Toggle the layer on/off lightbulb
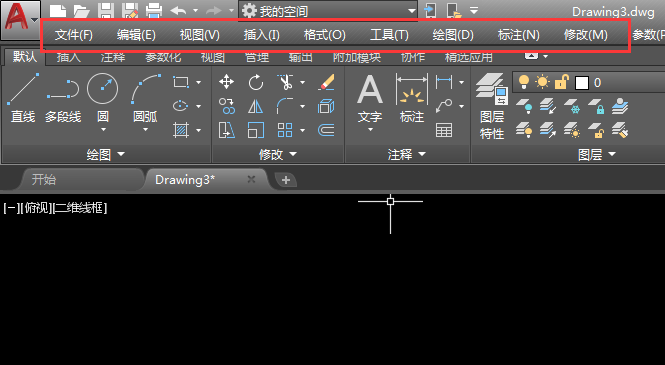Viewport: 665px width, 365px height. (524, 82)
